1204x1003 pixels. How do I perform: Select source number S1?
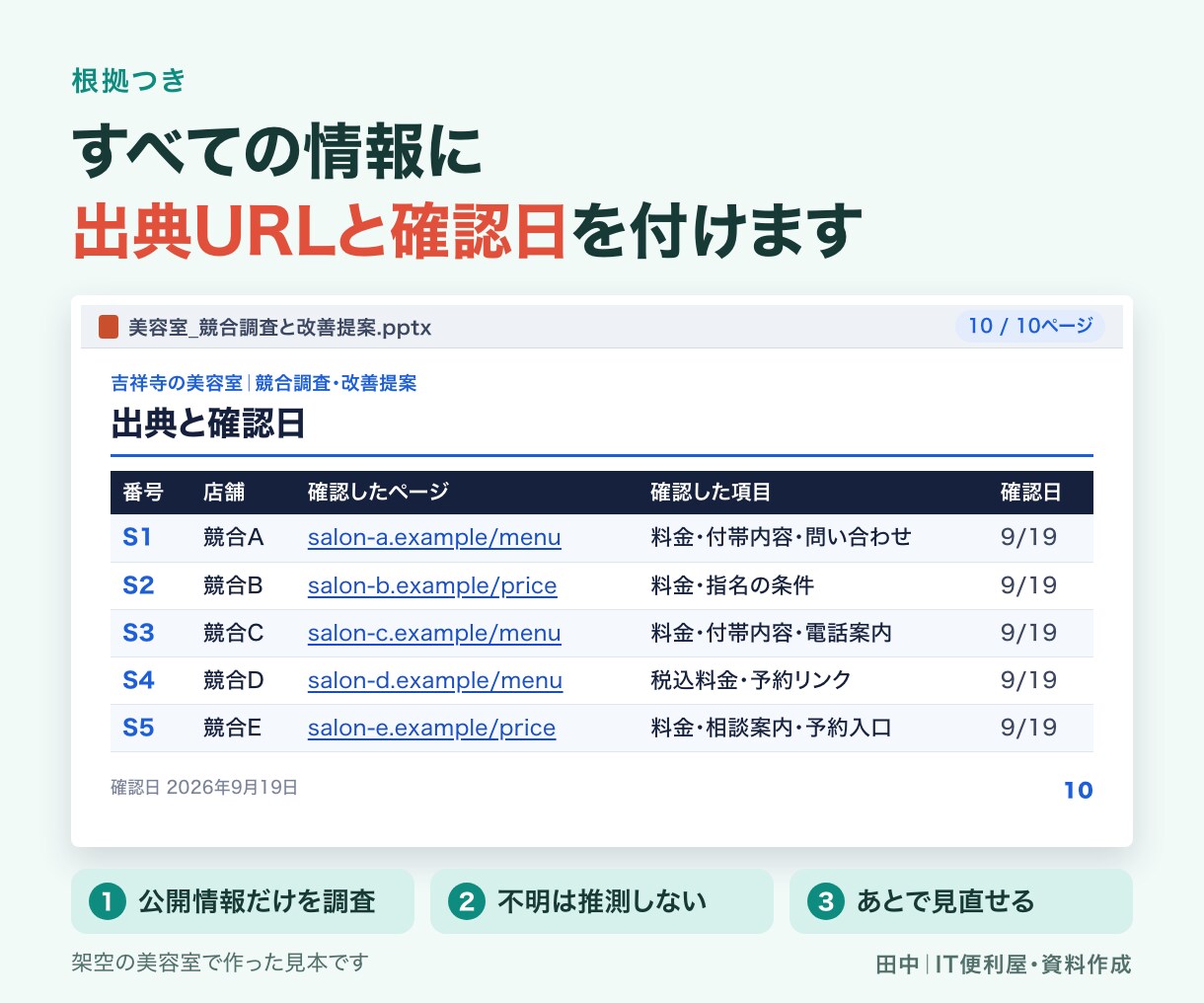pyautogui.click(x=137, y=538)
